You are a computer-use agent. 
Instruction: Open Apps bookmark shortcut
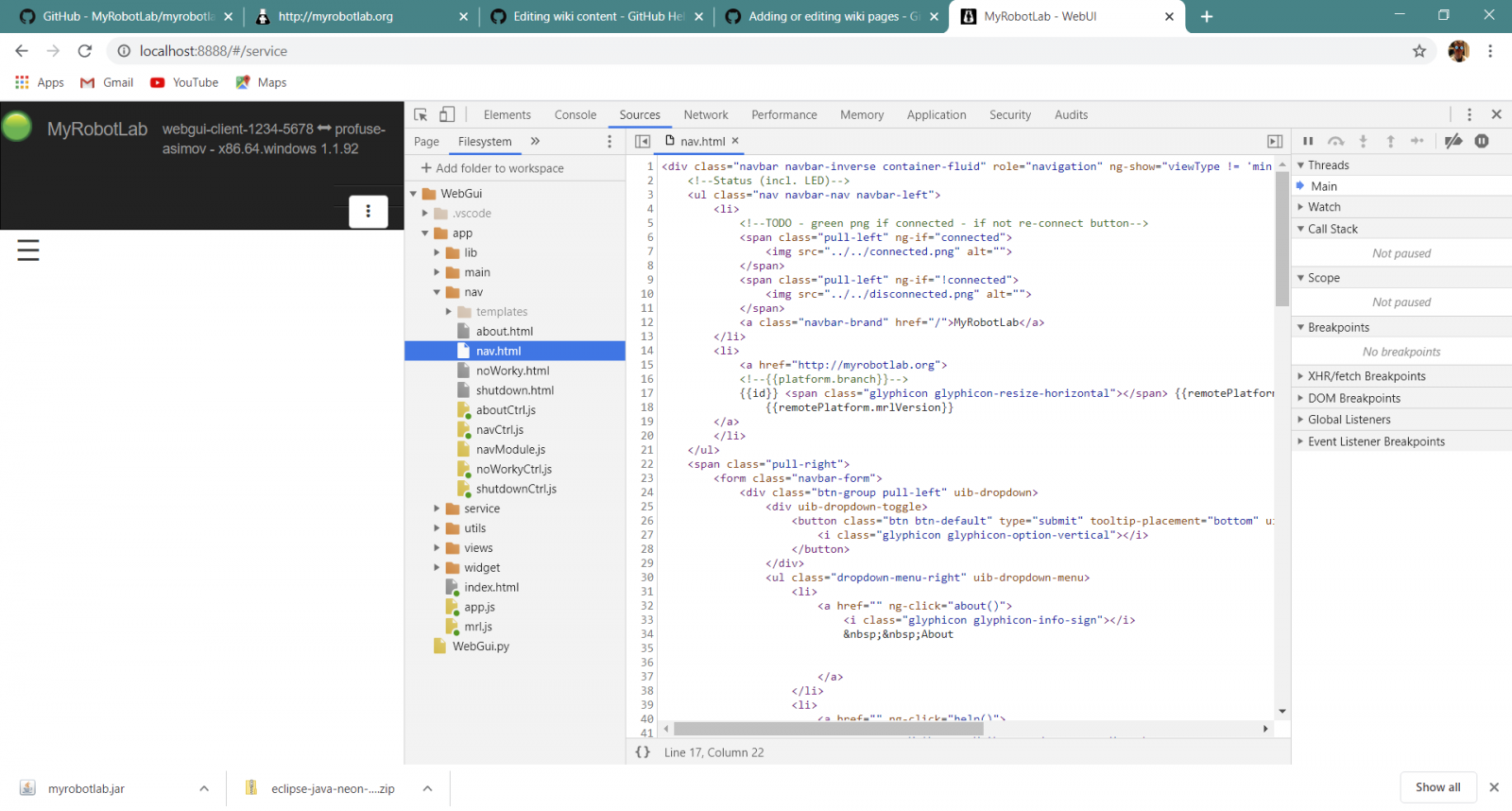point(40,82)
